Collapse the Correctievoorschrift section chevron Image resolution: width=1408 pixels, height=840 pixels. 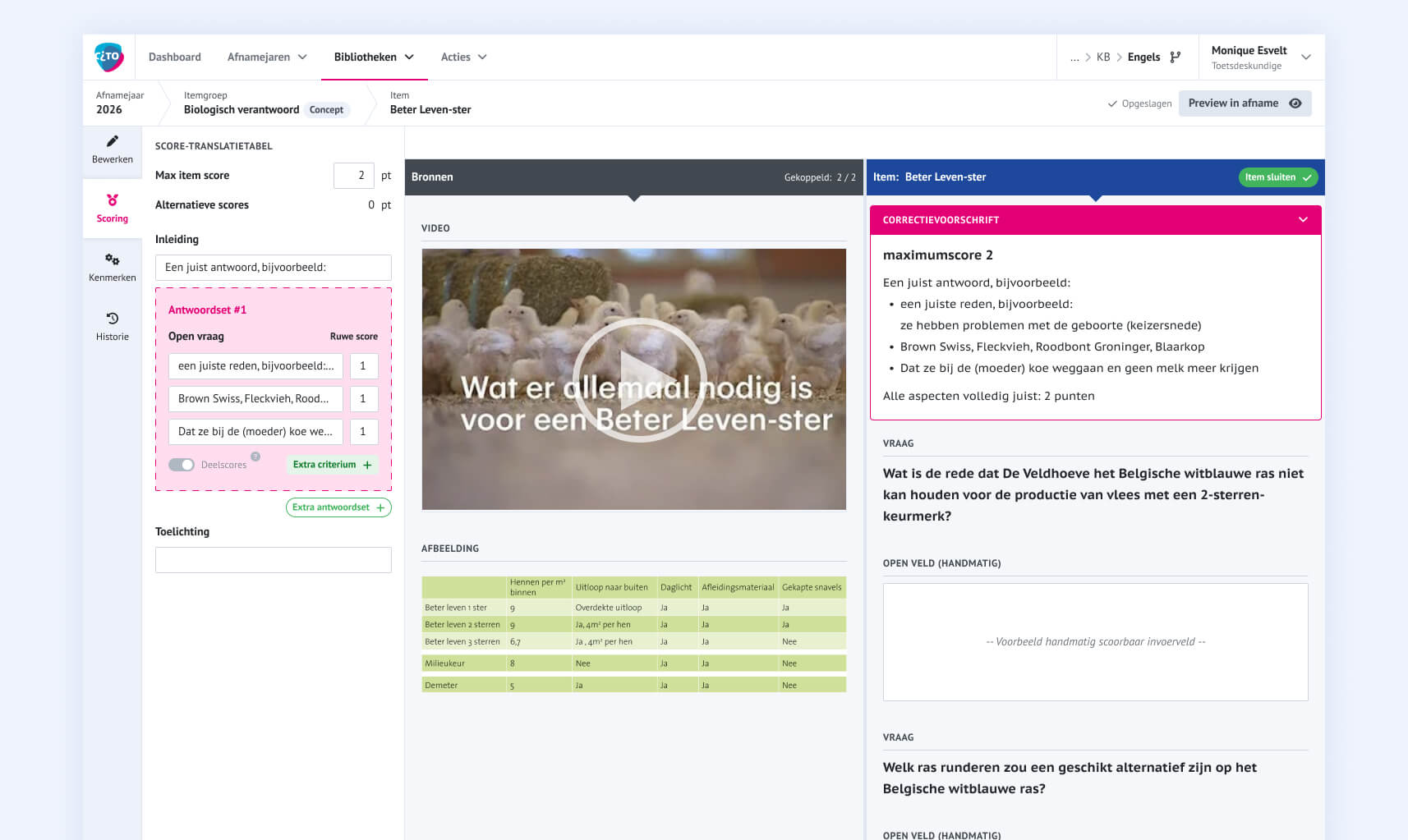[x=1303, y=220]
